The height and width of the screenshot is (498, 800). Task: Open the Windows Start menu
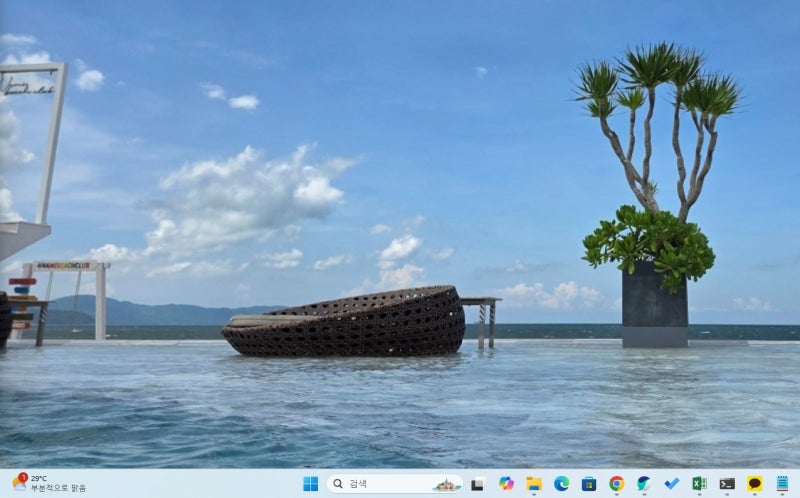tap(310, 484)
